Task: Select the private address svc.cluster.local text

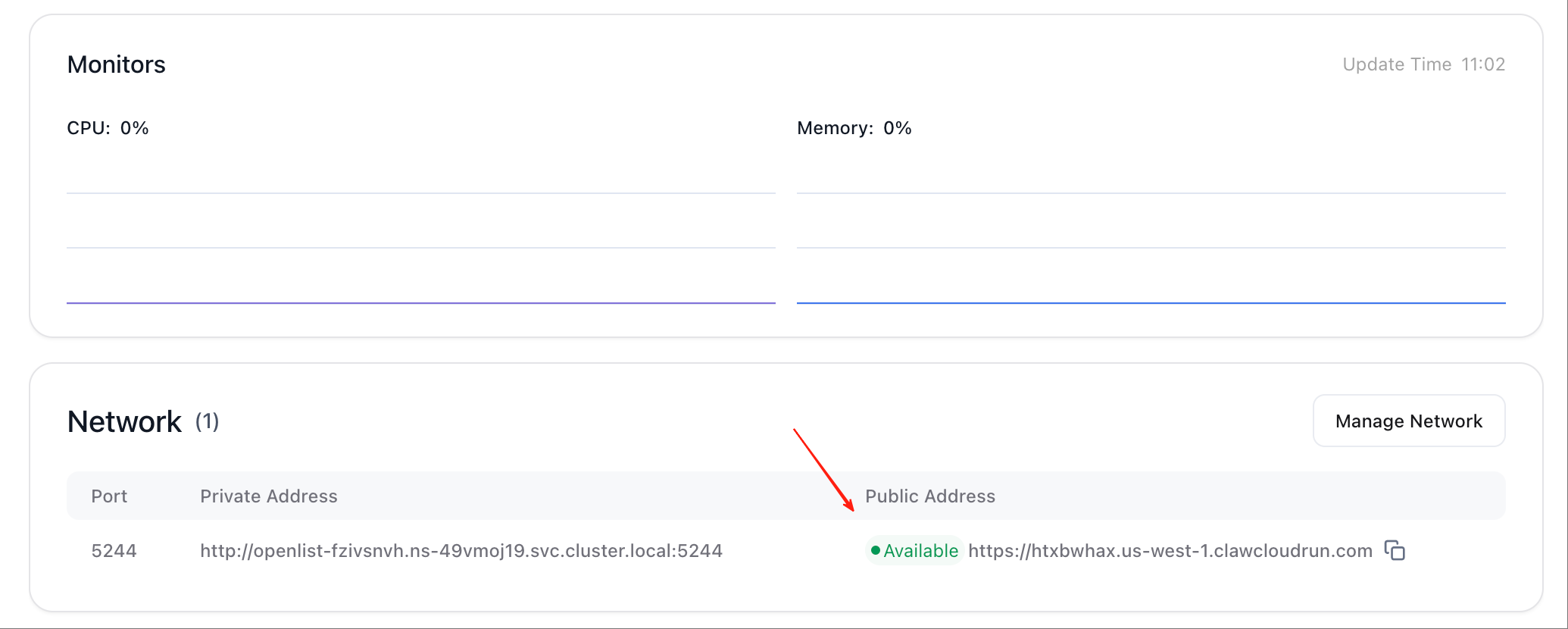Action: (x=461, y=551)
